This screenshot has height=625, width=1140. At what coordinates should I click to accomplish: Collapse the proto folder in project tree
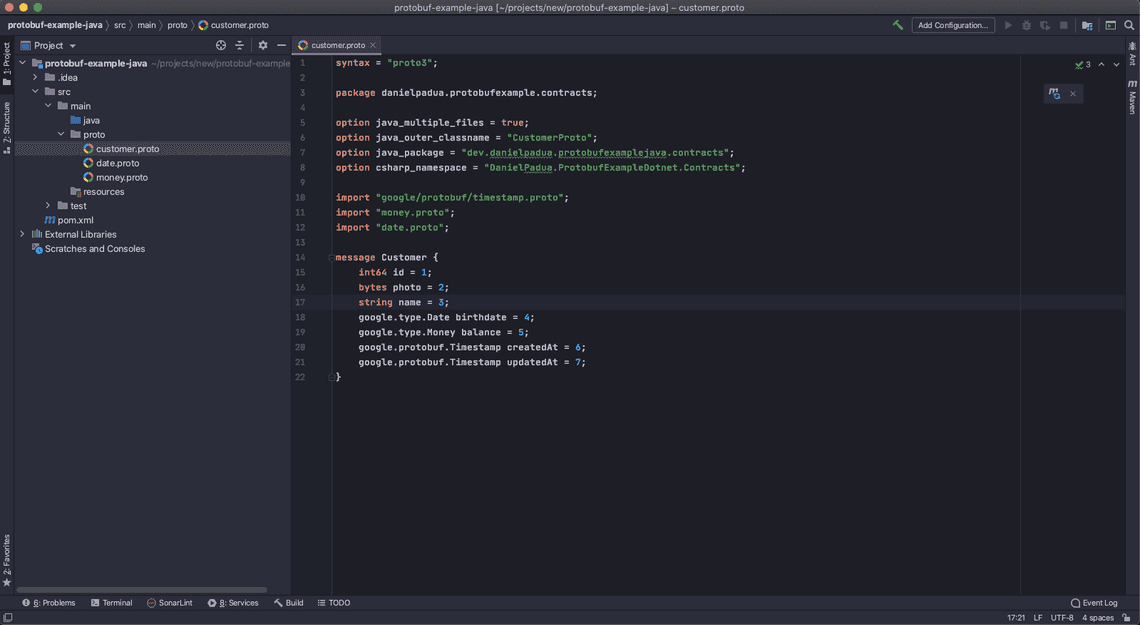(x=60, y=133)
